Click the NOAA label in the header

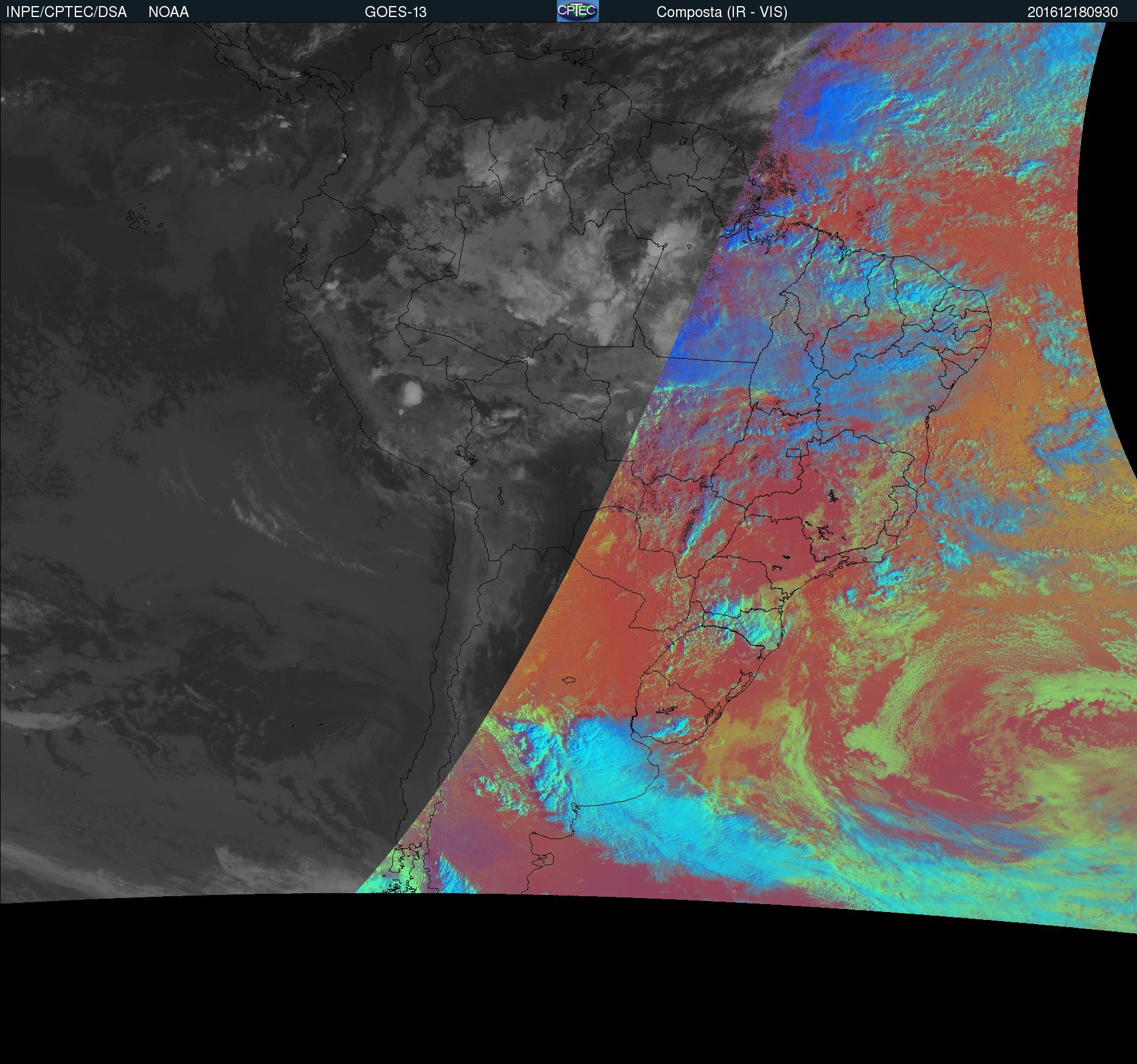[168, 12]
